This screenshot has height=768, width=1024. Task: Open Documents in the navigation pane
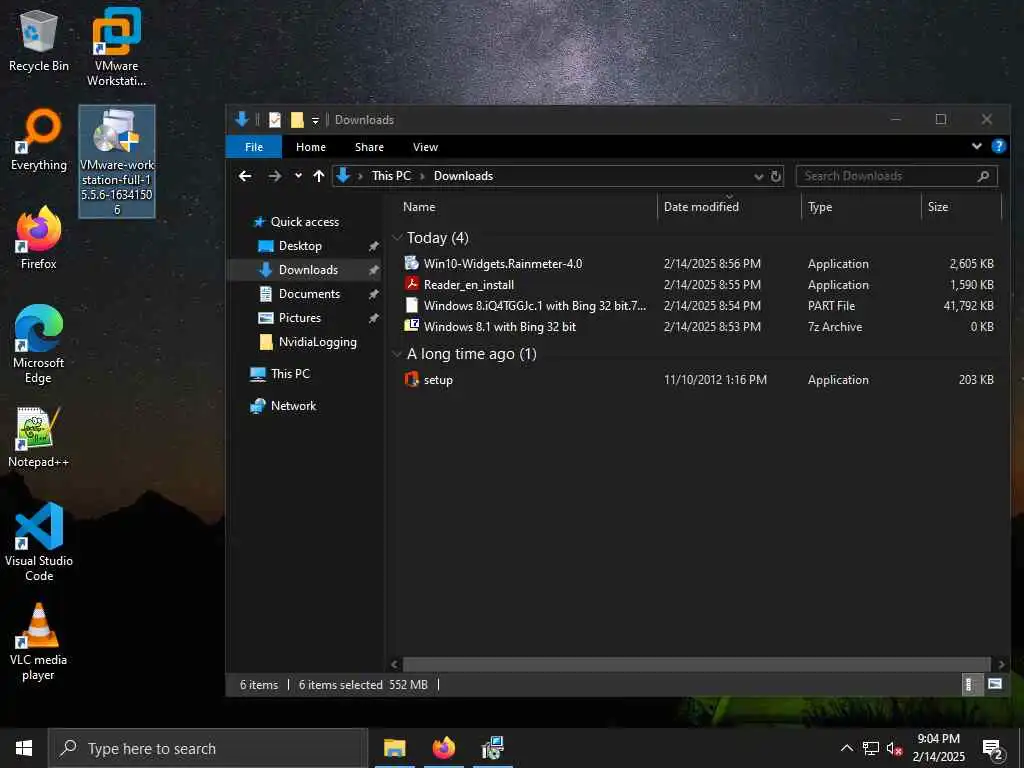[309, 294]
